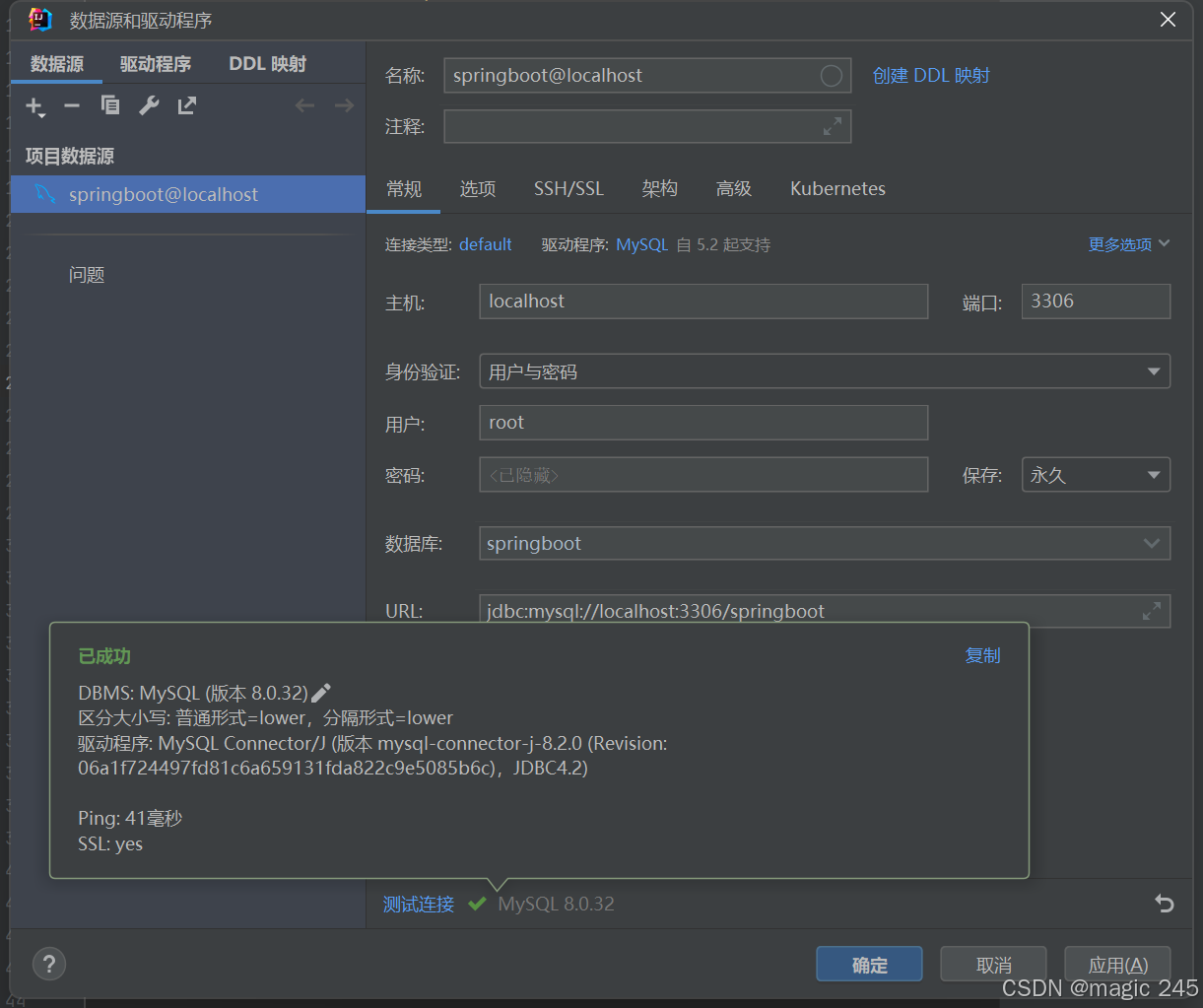The image size is (1203, 1008).
Task: Open 身份验证 dropdown
Action: coord(825,371)
